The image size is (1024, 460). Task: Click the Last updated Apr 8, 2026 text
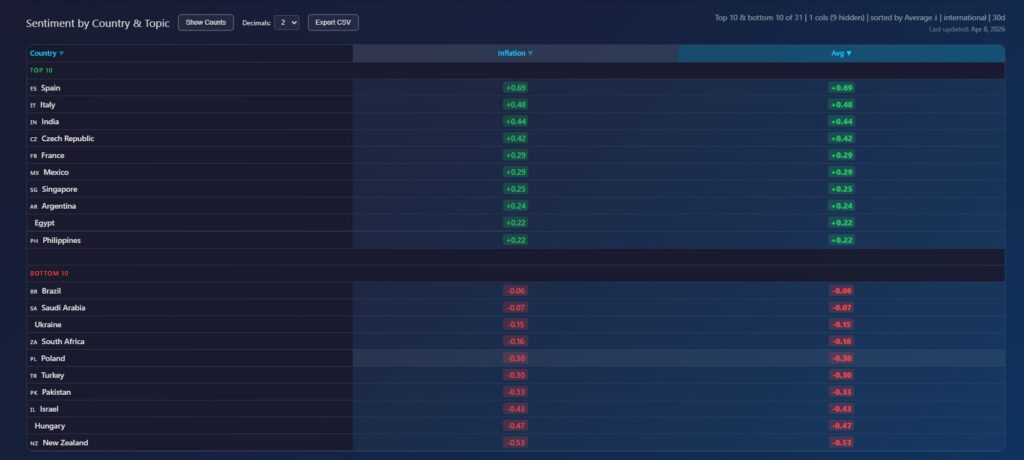967,29
